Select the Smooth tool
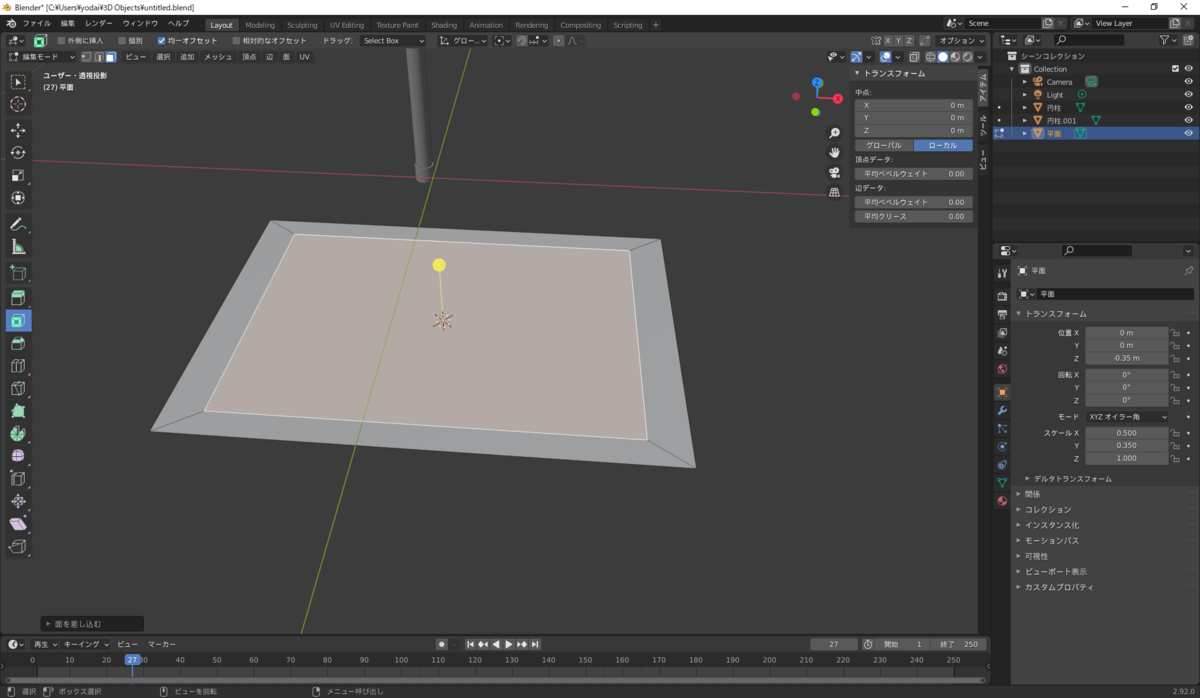Image resolution: width=1200 pixels, height=698 pixels. point(18,456)
